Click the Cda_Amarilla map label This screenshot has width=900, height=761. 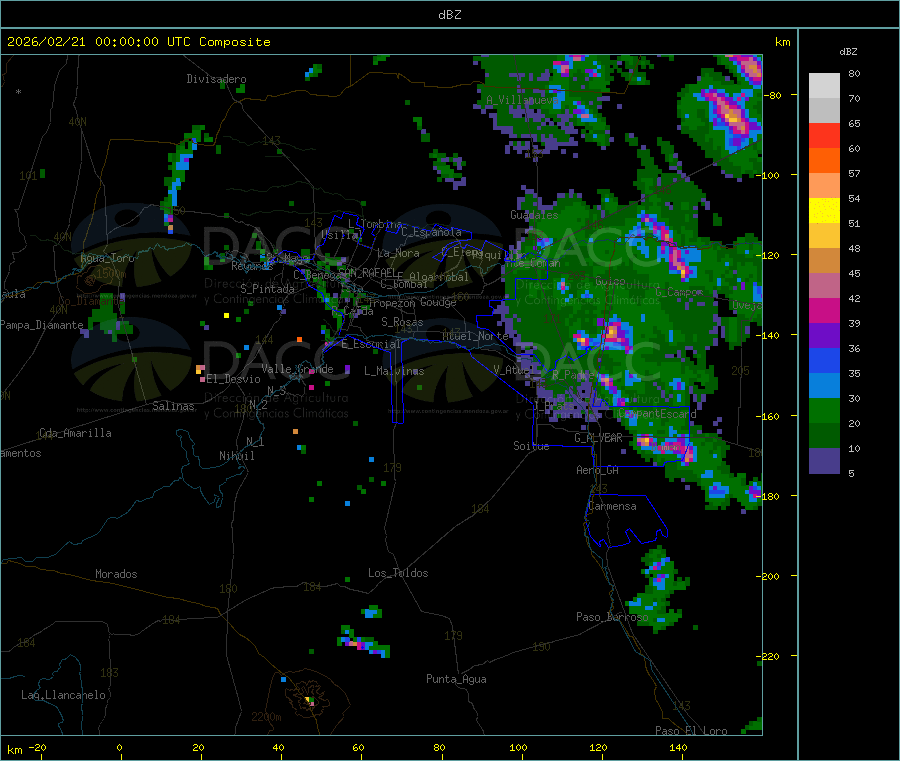coord(75,433)
